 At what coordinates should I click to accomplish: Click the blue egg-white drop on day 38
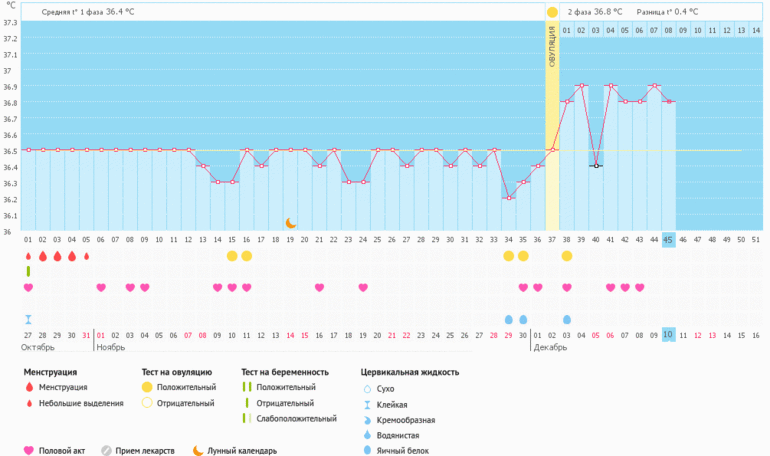(567, 319)
